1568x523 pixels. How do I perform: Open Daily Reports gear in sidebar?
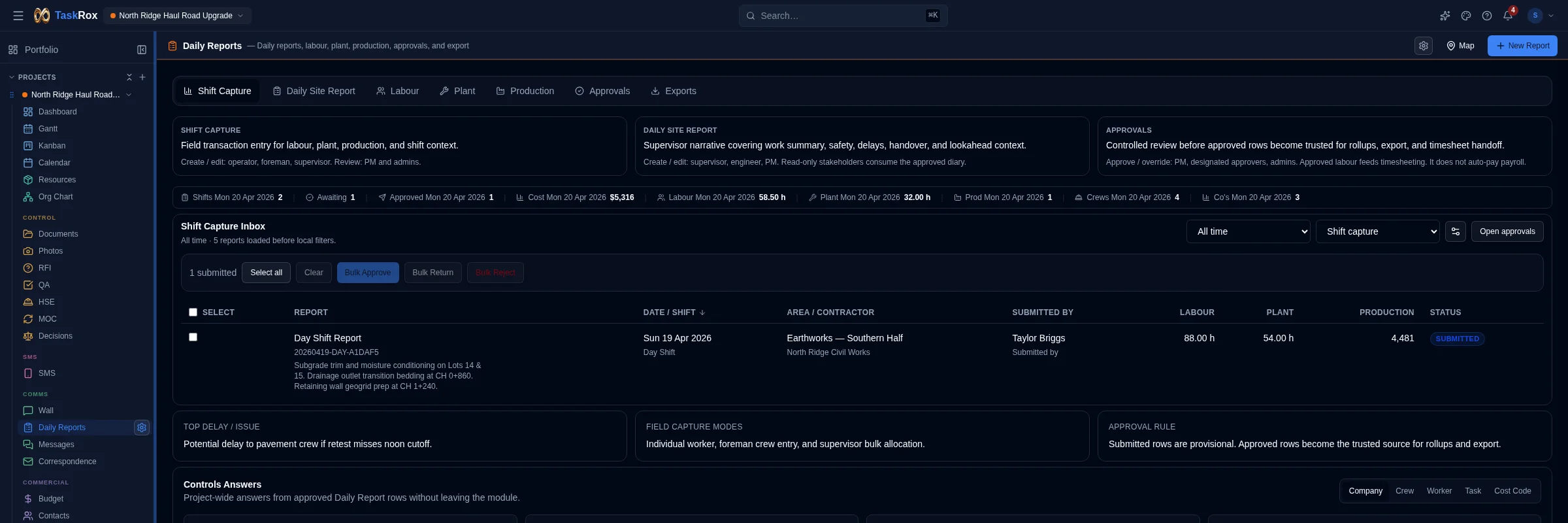click(x=142, y=428)
